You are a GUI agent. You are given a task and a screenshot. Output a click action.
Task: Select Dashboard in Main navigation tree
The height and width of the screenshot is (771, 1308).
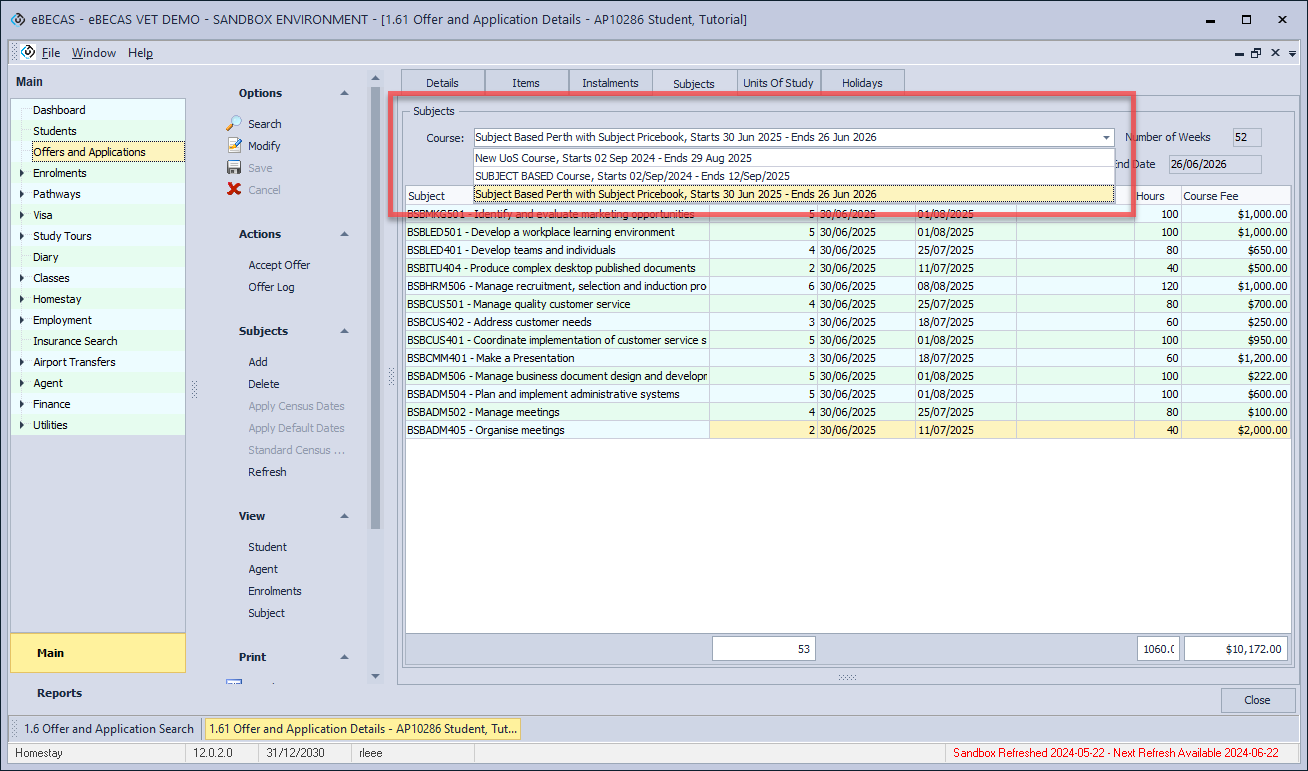pyautogui.click(x=59, y=110)
